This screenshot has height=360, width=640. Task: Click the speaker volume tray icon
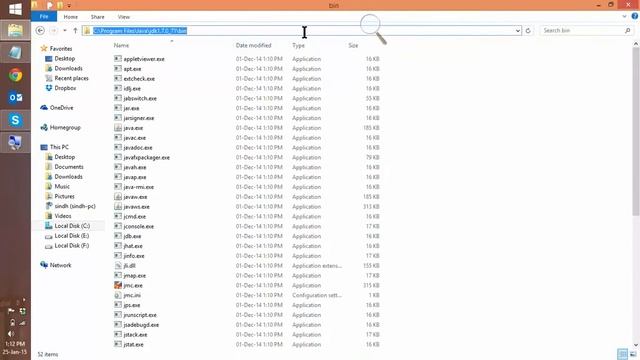(11, 333)
